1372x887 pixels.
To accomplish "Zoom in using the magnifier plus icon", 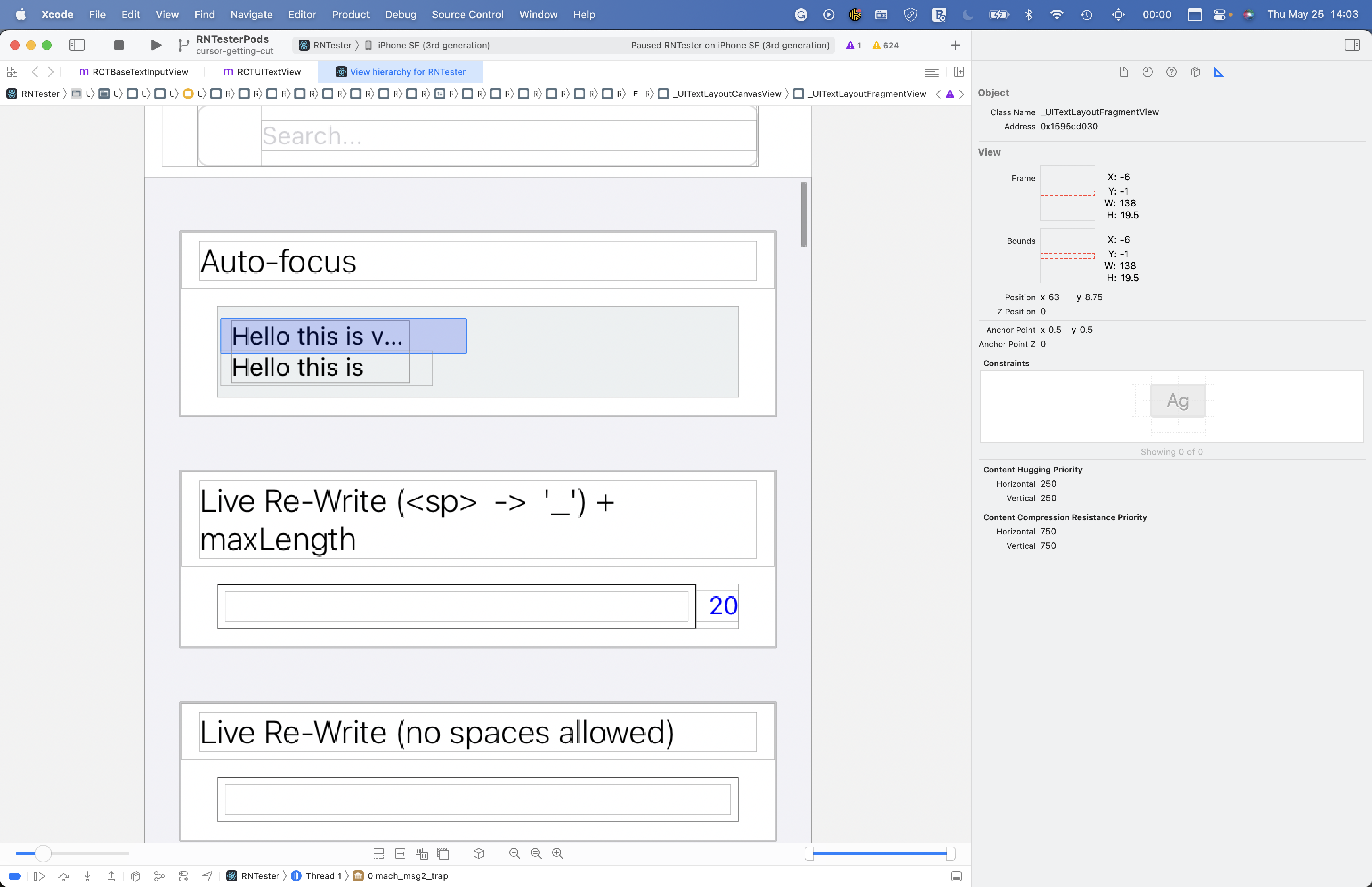I will click(x=557, y=854).
